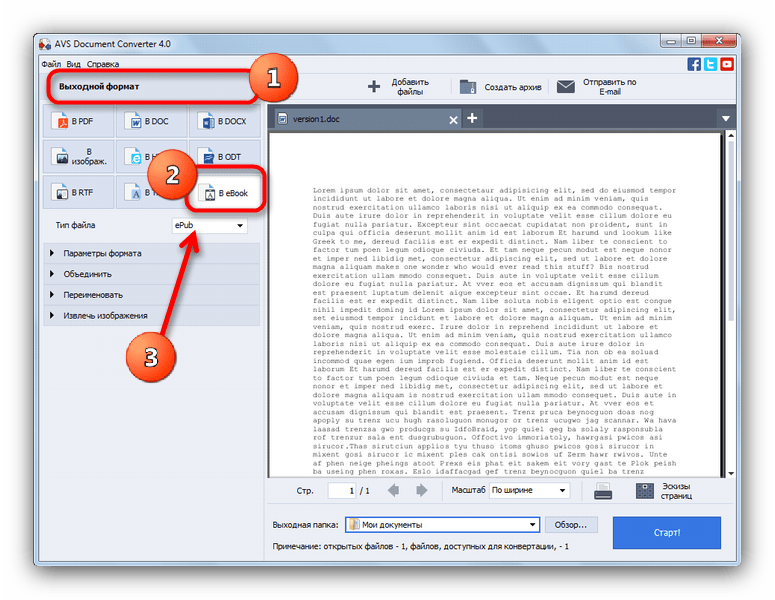Click the 'Создать архив' archive icon

click(x=468, y=87)
